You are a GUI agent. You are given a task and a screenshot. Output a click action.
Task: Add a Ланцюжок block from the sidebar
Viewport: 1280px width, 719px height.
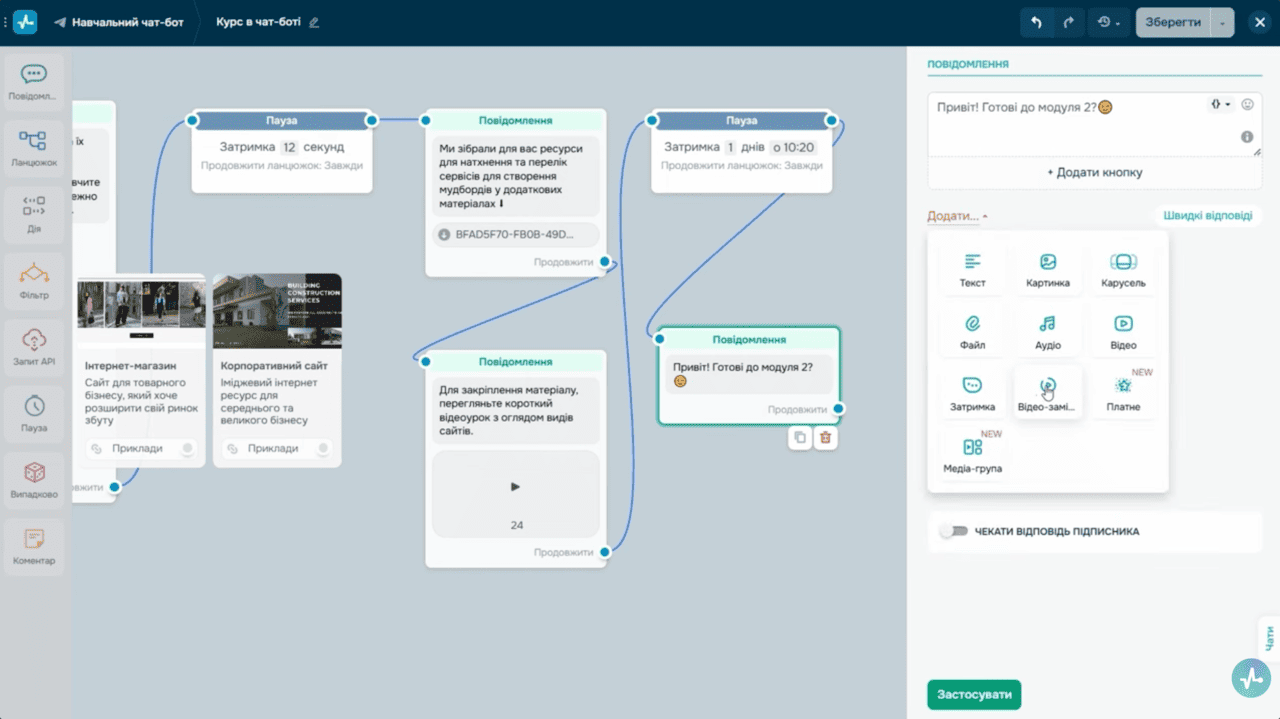(34, 148)
